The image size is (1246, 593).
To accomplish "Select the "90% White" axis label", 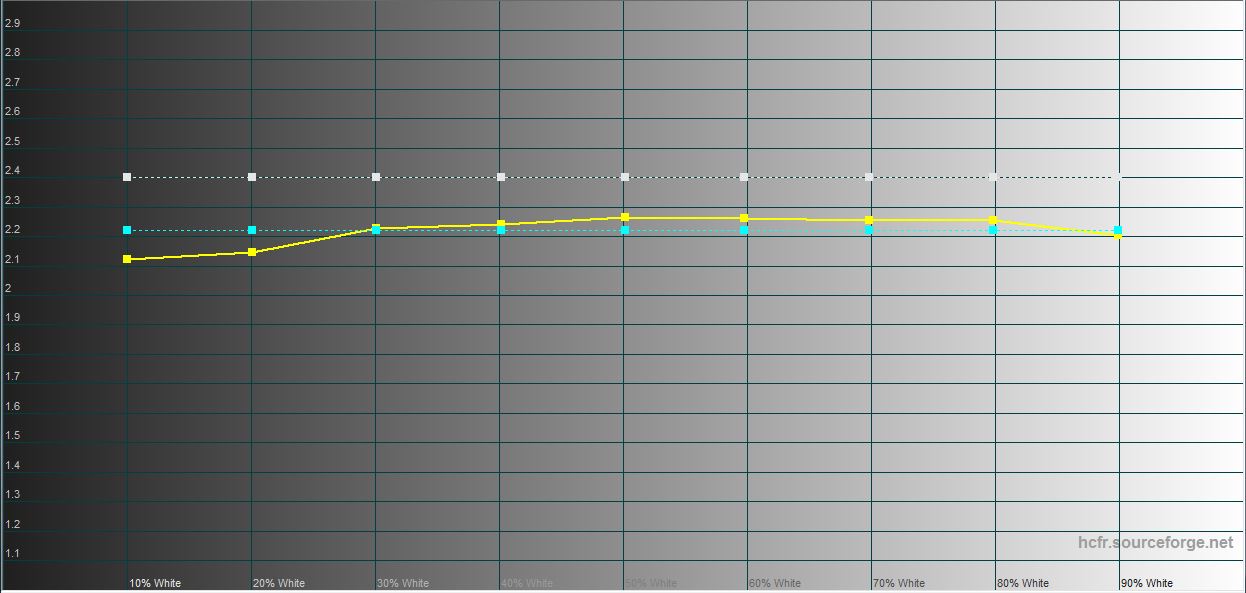I will tap(1147, 583).
